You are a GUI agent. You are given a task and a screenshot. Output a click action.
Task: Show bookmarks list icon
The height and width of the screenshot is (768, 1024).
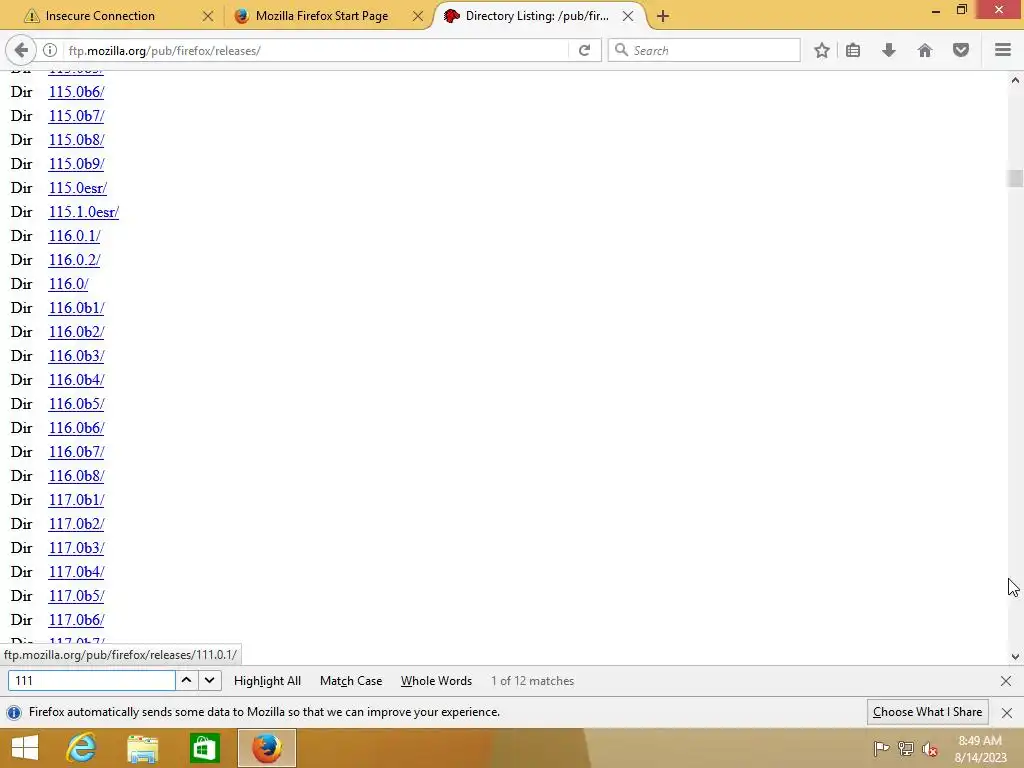[853, 50]
